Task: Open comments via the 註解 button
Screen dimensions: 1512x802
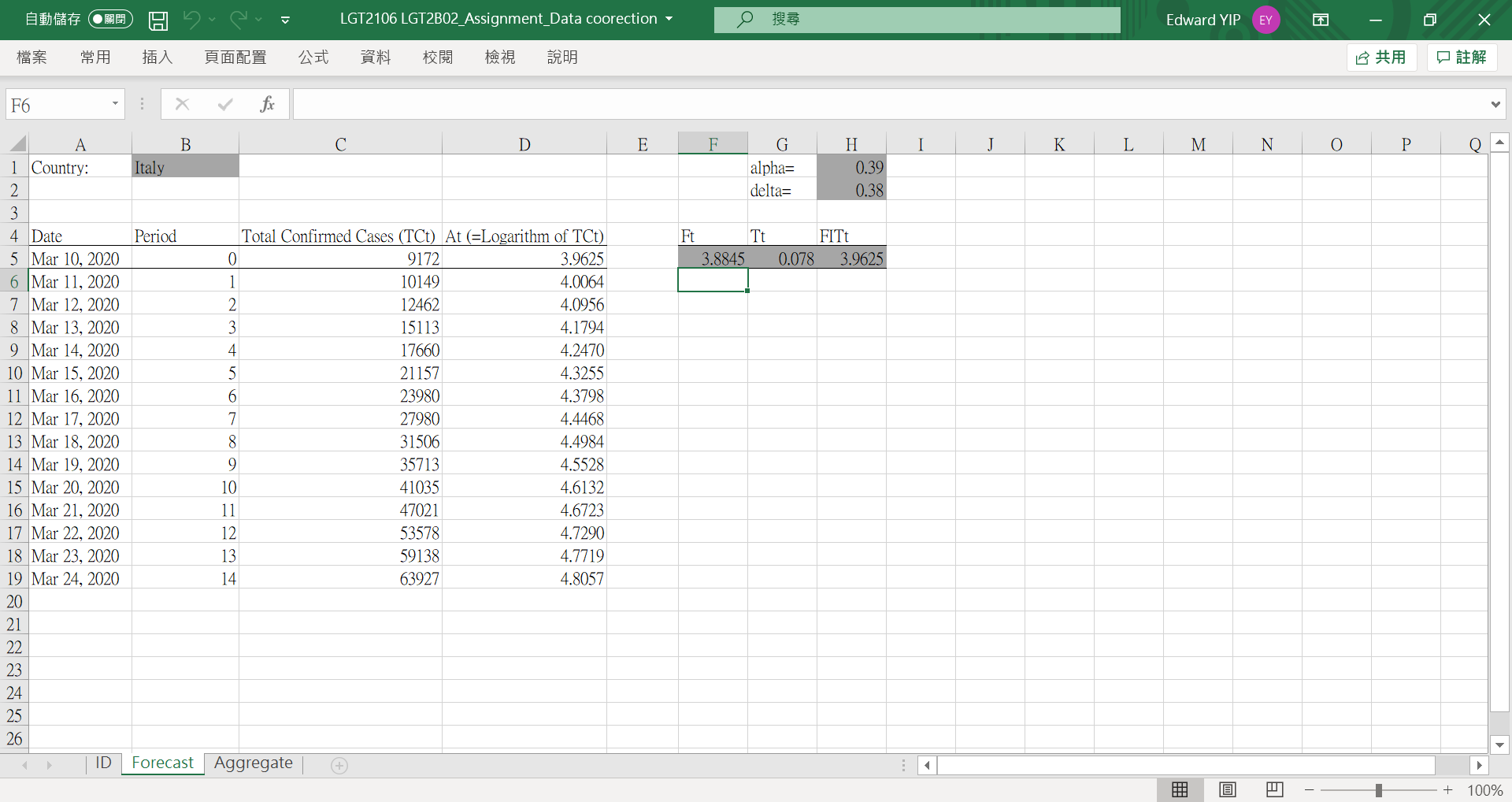Action: point(1462,57)
